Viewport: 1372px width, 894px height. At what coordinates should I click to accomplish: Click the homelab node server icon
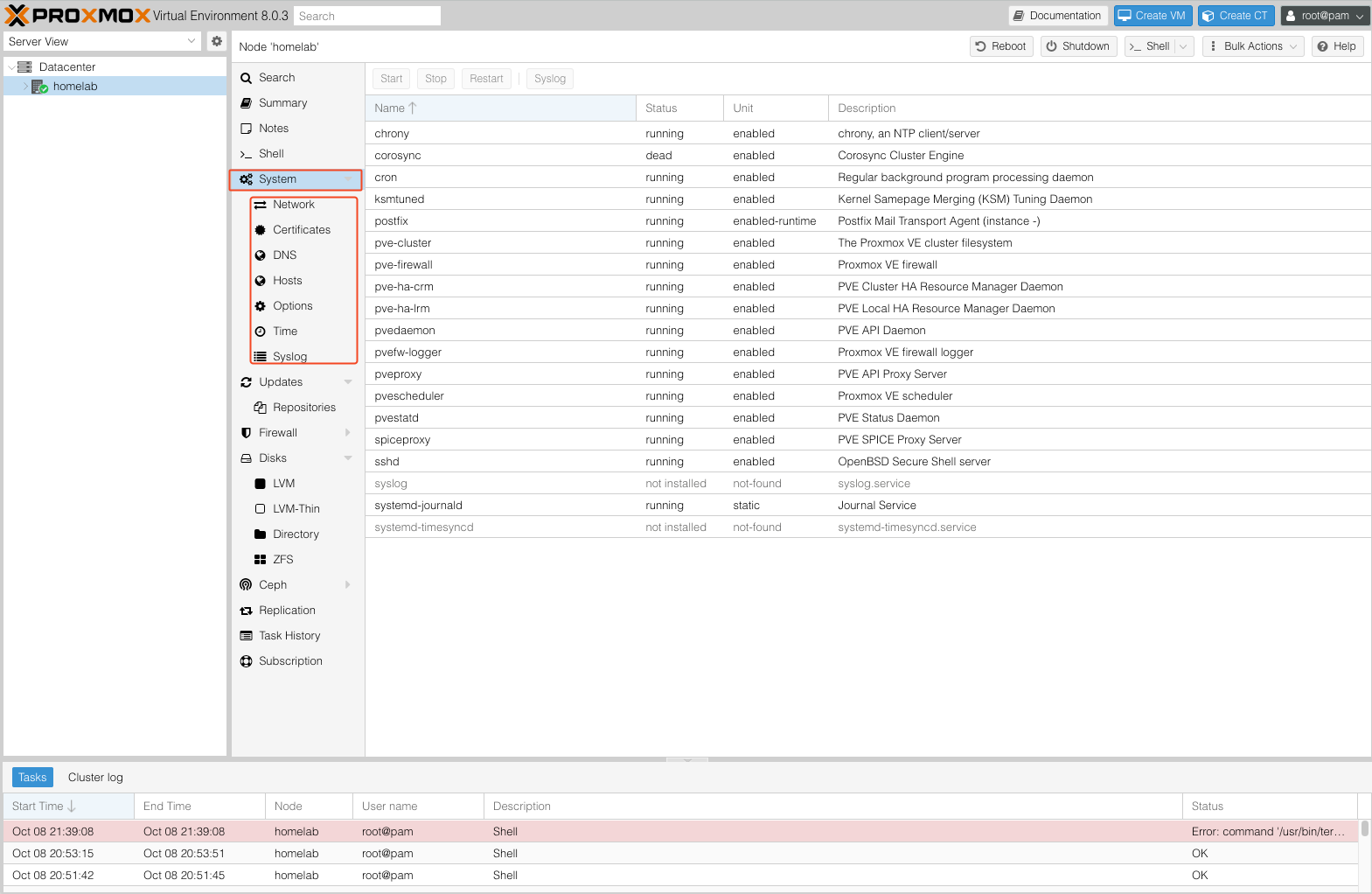click(39, 87)
